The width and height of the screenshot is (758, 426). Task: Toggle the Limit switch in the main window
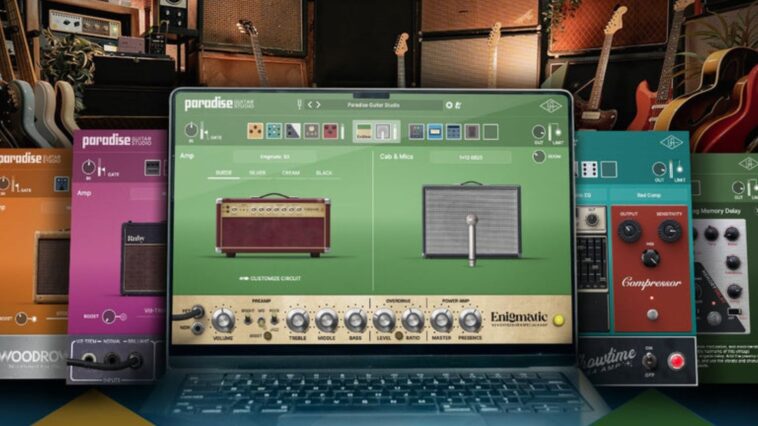click(x=557, y=131)
